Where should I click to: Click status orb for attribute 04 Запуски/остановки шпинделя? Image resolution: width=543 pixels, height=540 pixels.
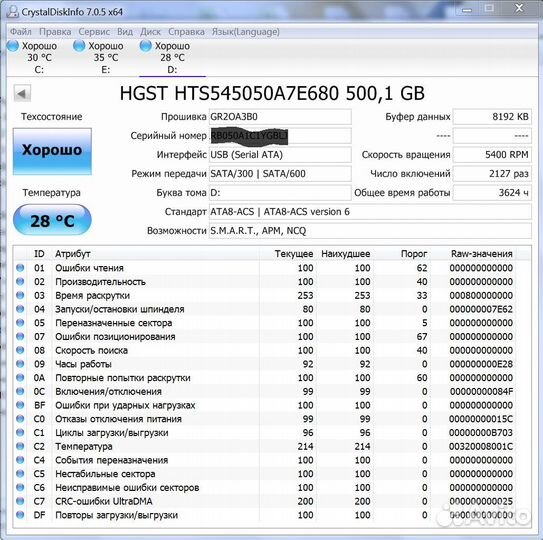[20, 309]
